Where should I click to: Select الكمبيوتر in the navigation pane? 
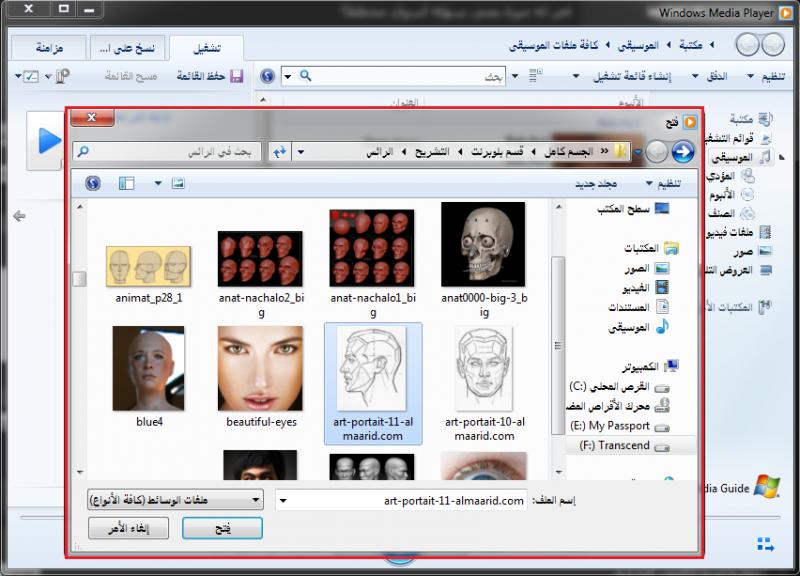[x=650, y=366]
